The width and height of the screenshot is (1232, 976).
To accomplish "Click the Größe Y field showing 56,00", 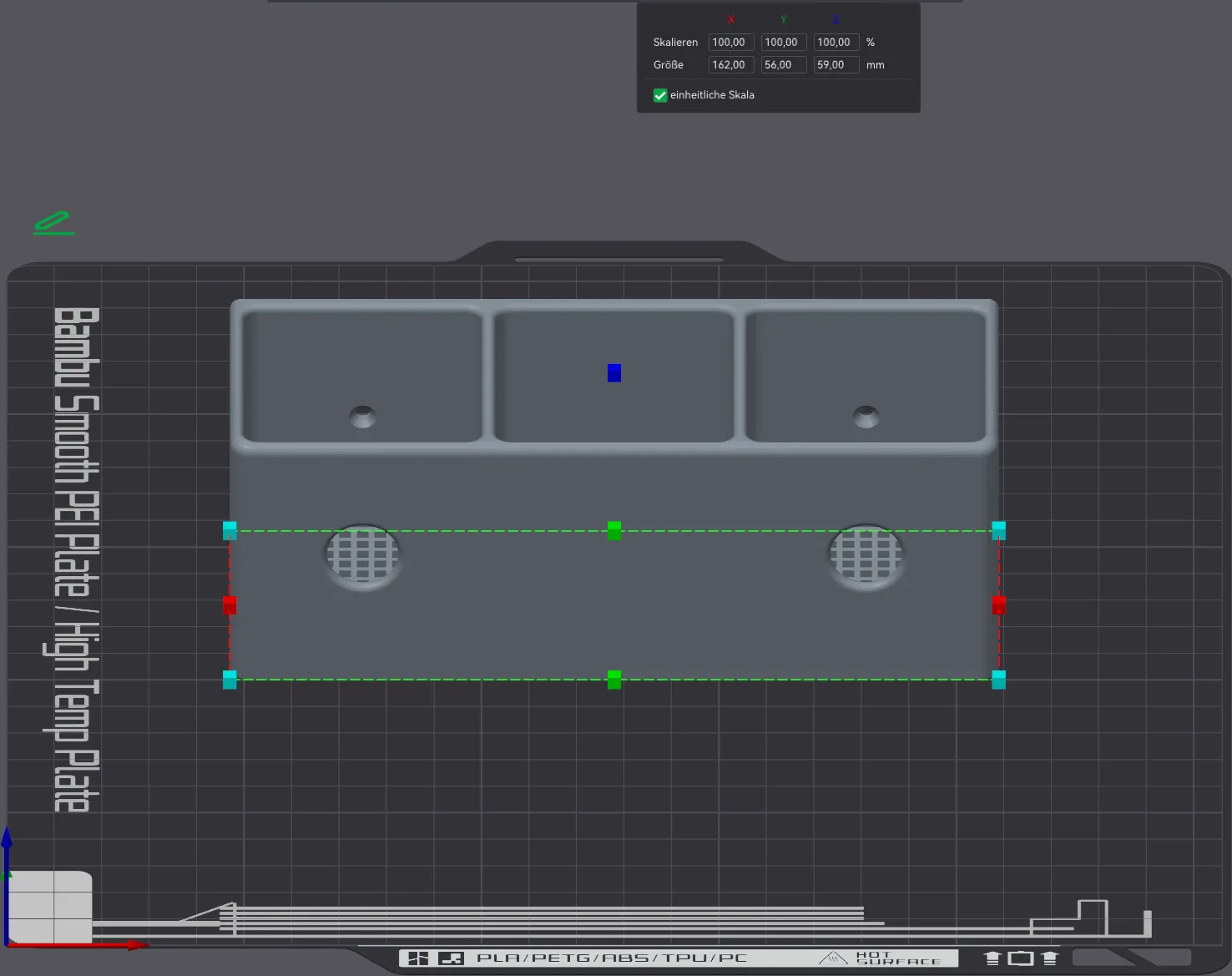I will pyautogui.click(x=784, y=64).
